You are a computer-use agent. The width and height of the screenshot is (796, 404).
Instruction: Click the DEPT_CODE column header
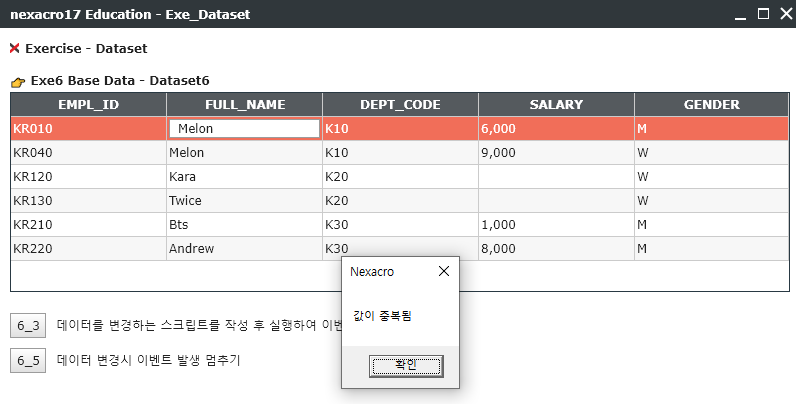click(401, 105)
